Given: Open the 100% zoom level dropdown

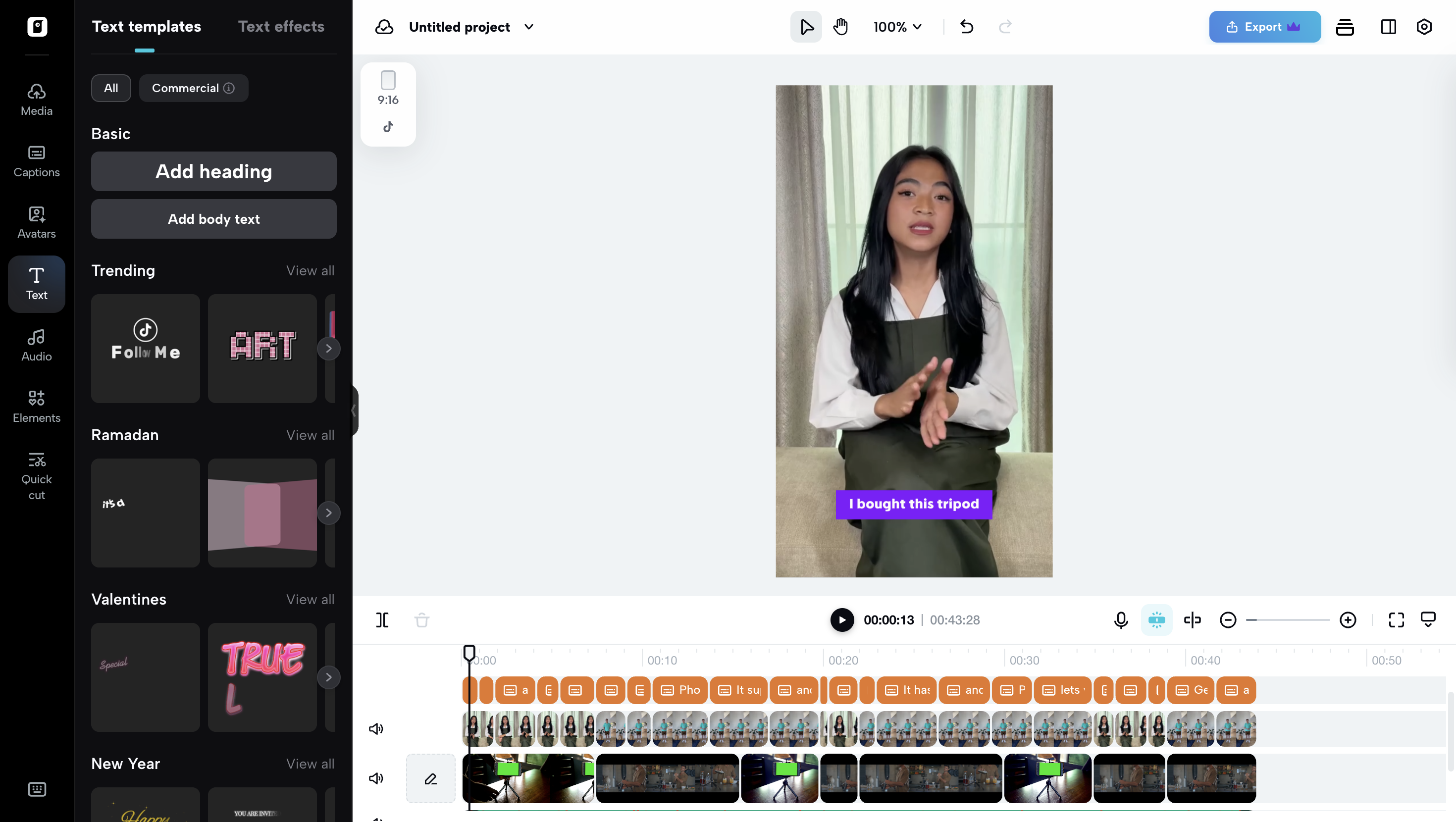Looking at the screenshot, I should coord(897,27).
